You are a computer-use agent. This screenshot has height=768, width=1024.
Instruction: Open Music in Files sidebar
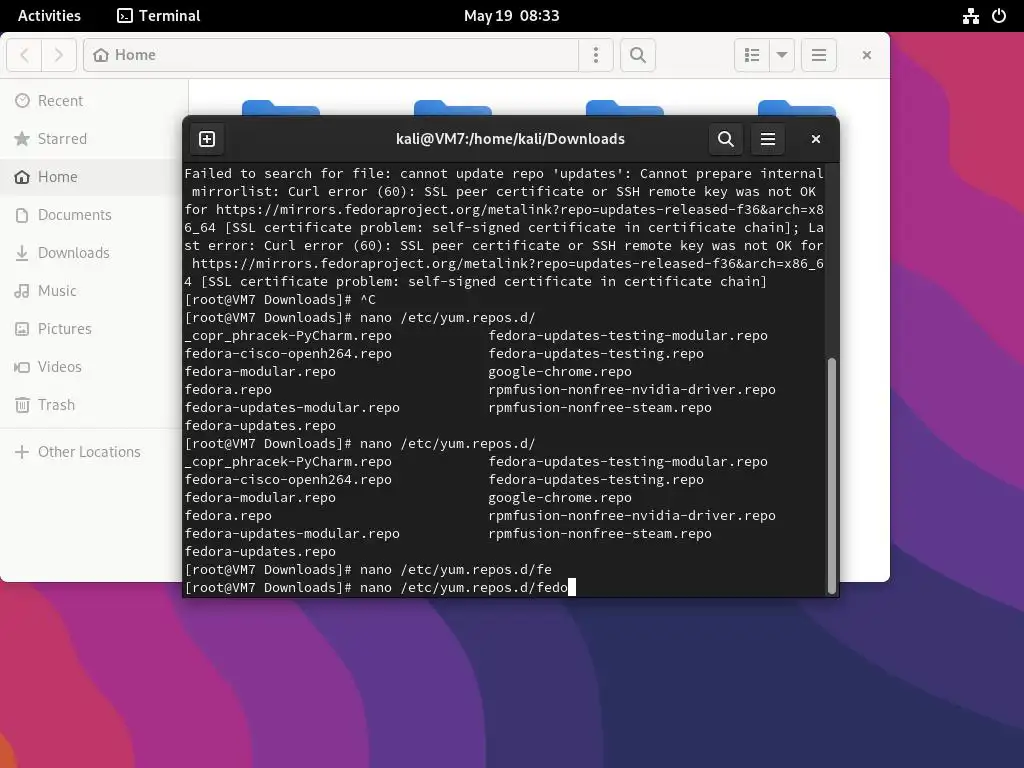(x=94, y=291)
